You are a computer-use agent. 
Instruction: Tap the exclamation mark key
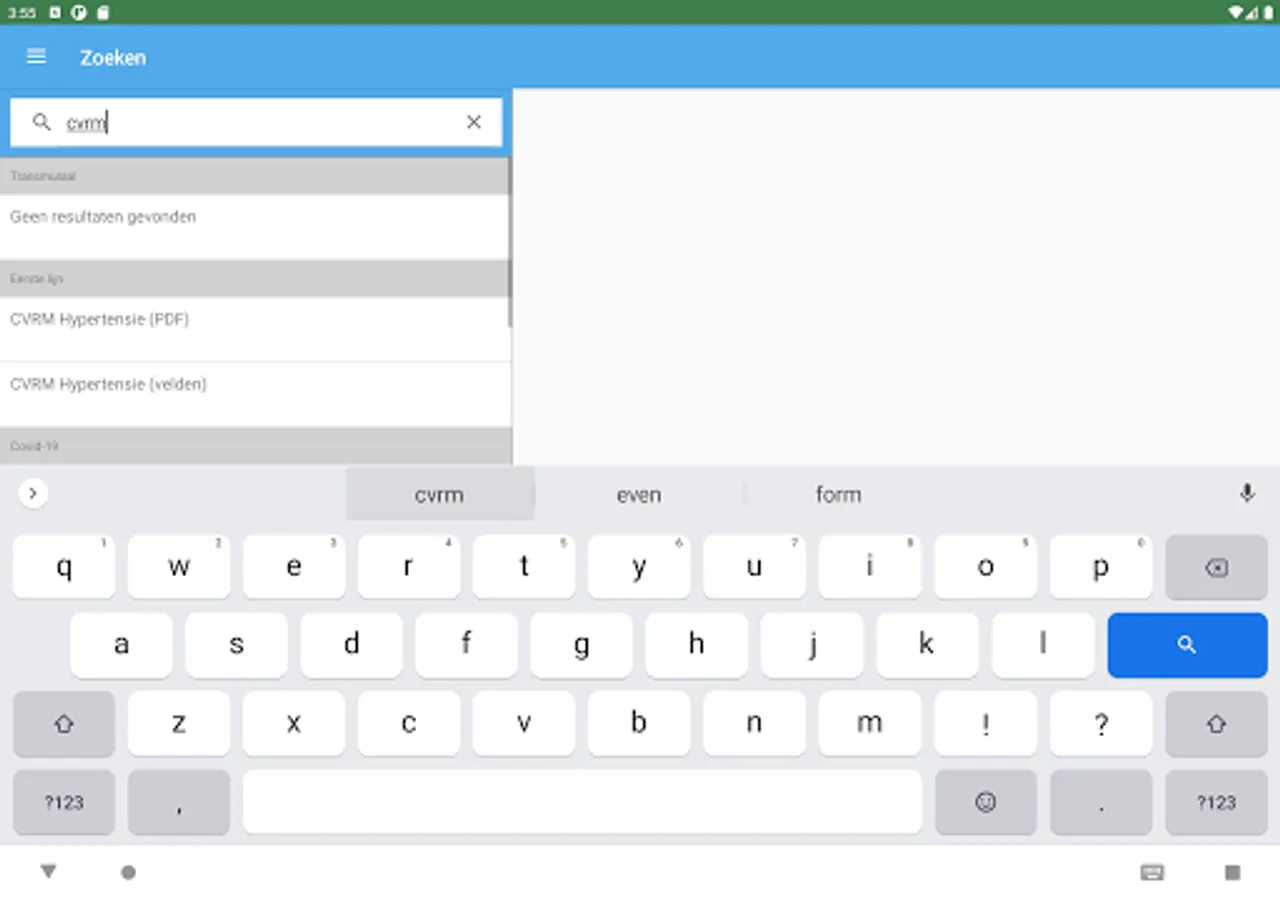[x=986, y=724]
